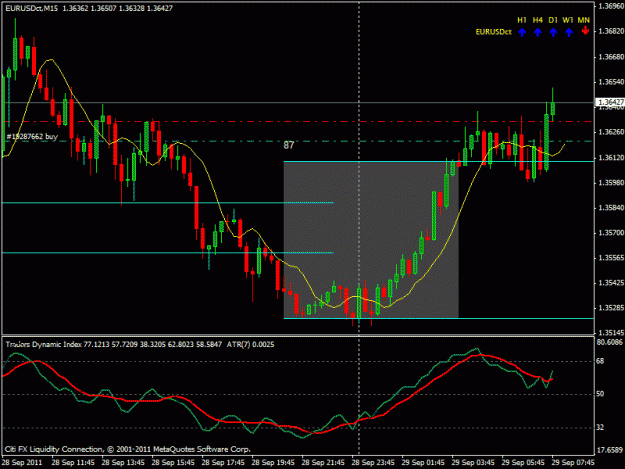Click the yellow EURUSDct symbol label
The image size is (625, 469).
[x=493, y=32]
